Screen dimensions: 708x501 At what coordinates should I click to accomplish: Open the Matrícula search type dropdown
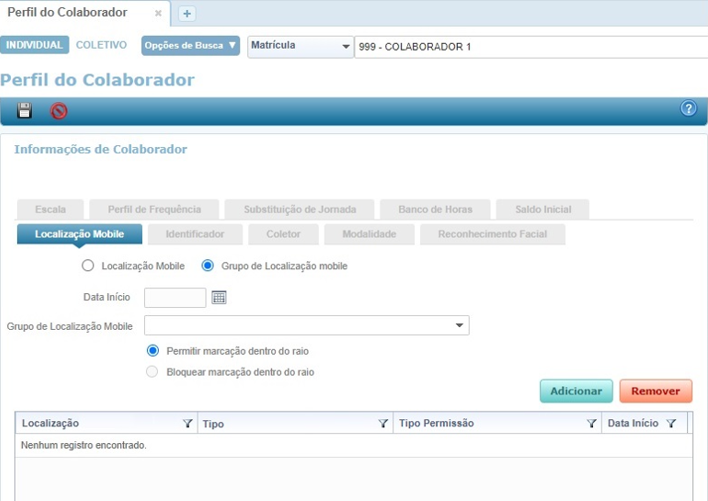[x=300, y=46]
